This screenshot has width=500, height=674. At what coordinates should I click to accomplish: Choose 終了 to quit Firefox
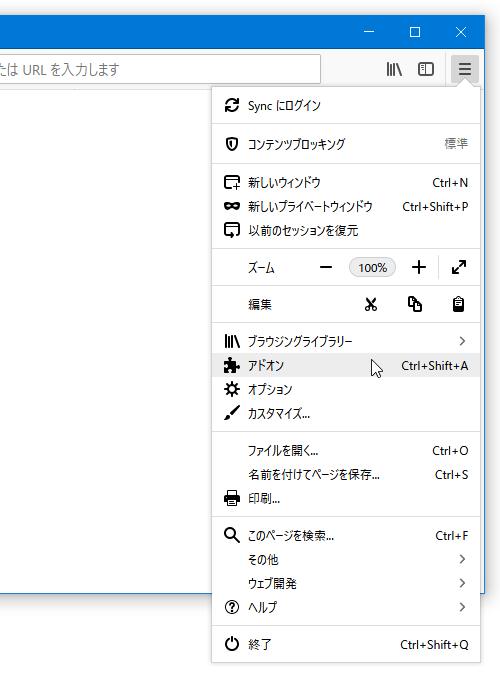(x=346, y=644)
